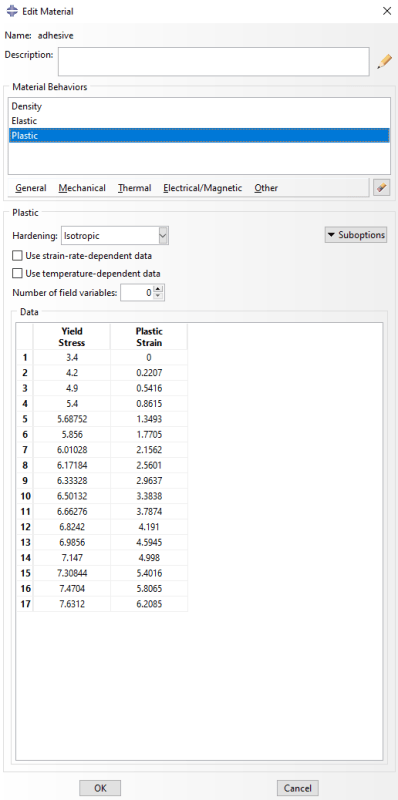Click the pencil icon beside Description
The image size is (398, 800).
(384, 62)
